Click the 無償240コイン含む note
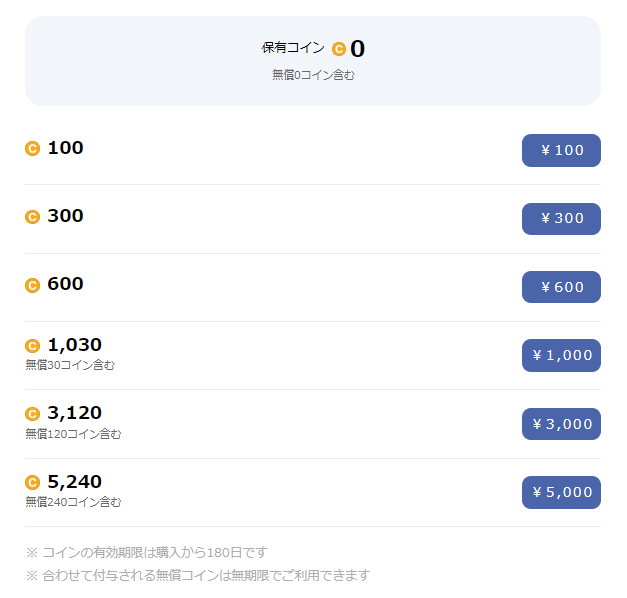The width and height of the screenshot is (627, 598). 73,502
